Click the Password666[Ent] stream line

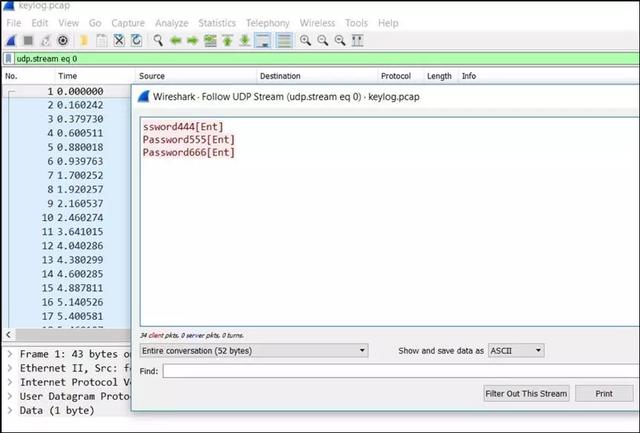189,153
